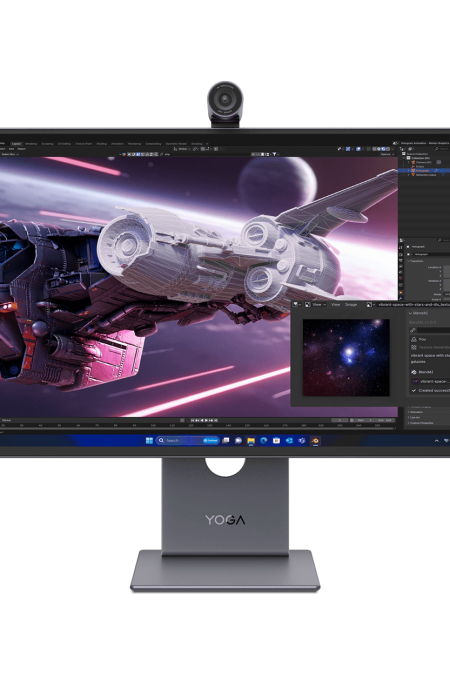Toggle viewport overlays

click(x=358, y=149)
